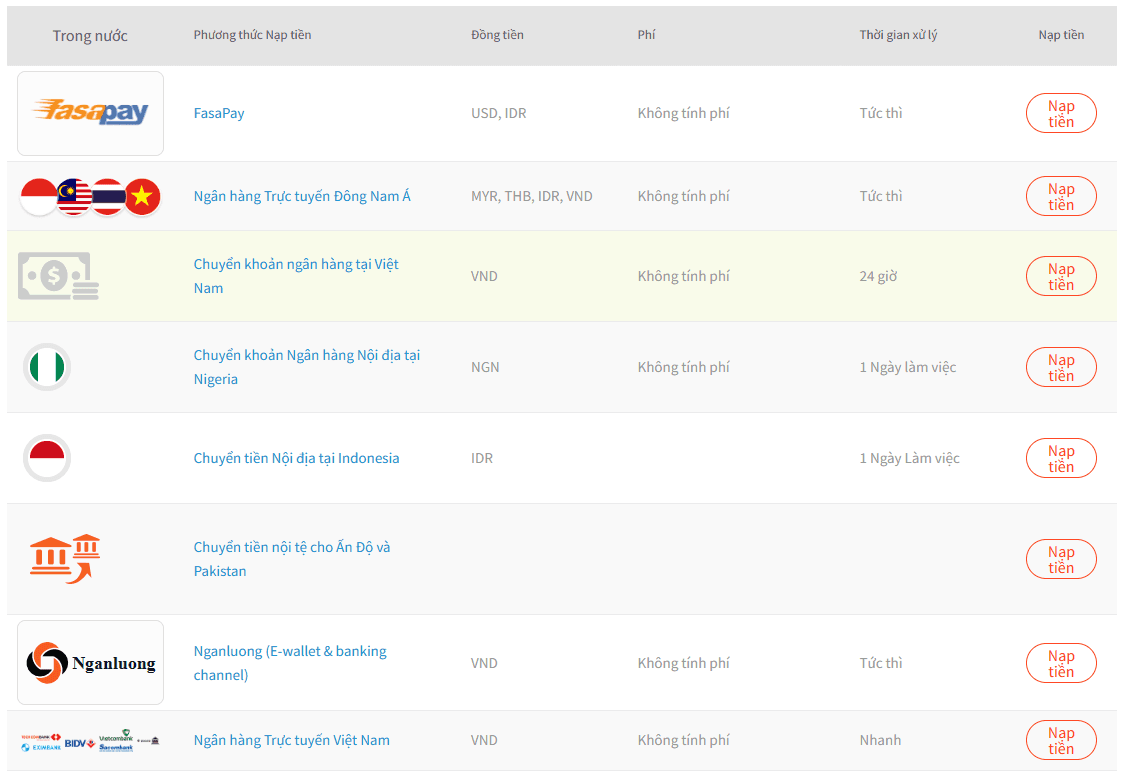
Task: Click the Trong nước header tab
Action: [90, 36]
